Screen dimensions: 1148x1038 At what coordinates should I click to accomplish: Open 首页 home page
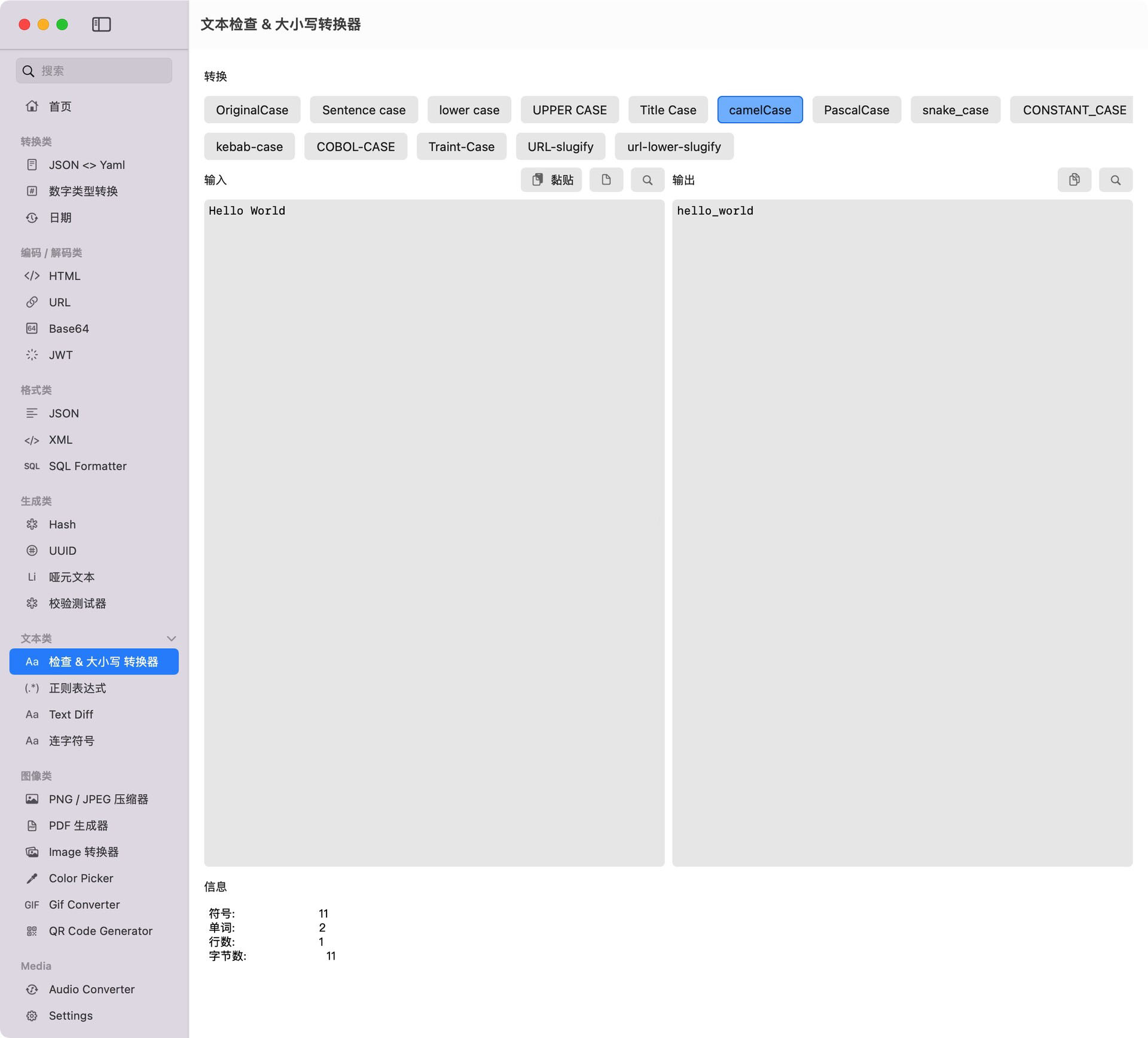[x=94, y=106]
